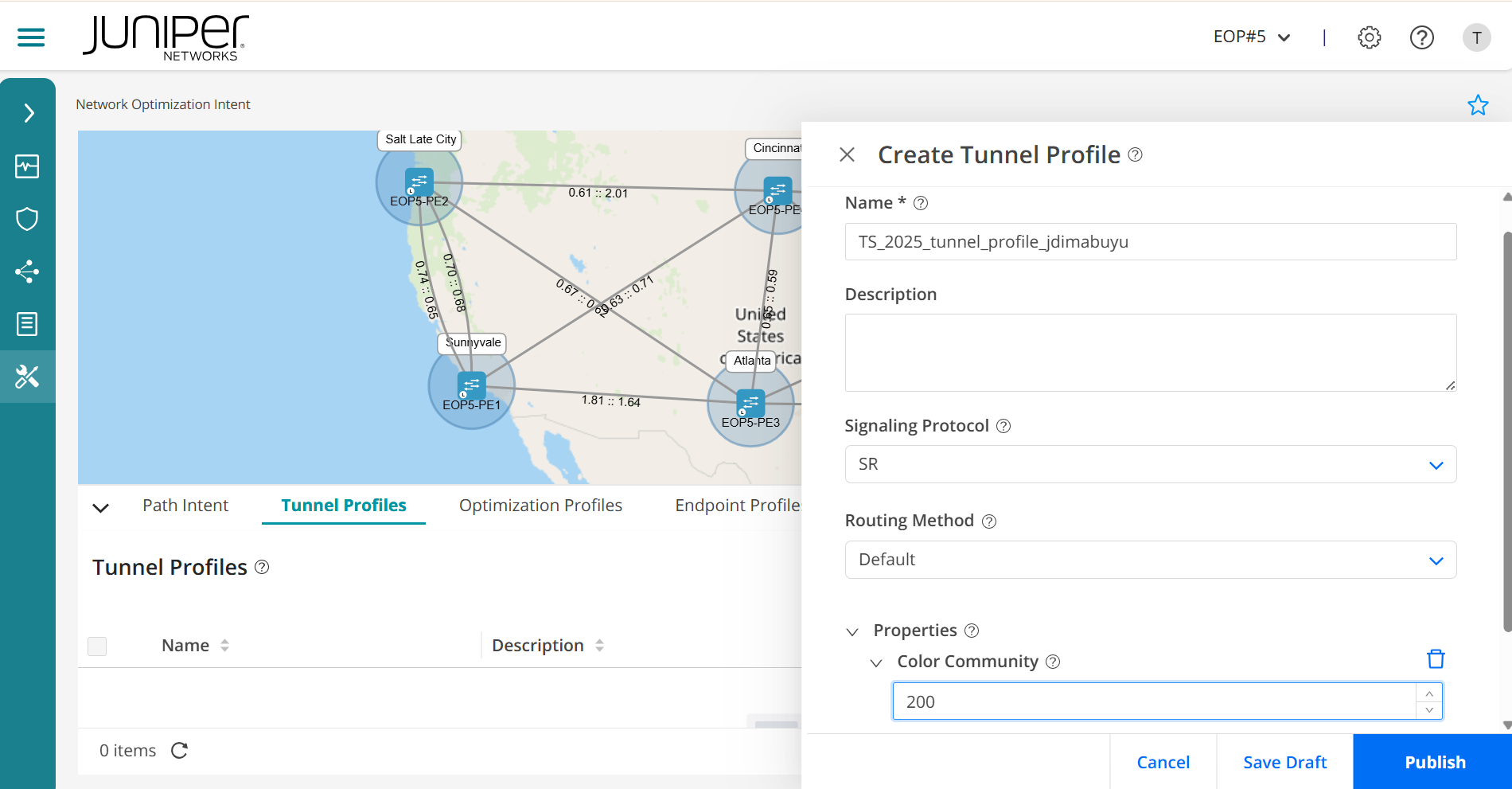This screenshot has width=1512, height=789.
Task: Refresh the Tunnel Profiles table
Action: click(x=180, y=750)
